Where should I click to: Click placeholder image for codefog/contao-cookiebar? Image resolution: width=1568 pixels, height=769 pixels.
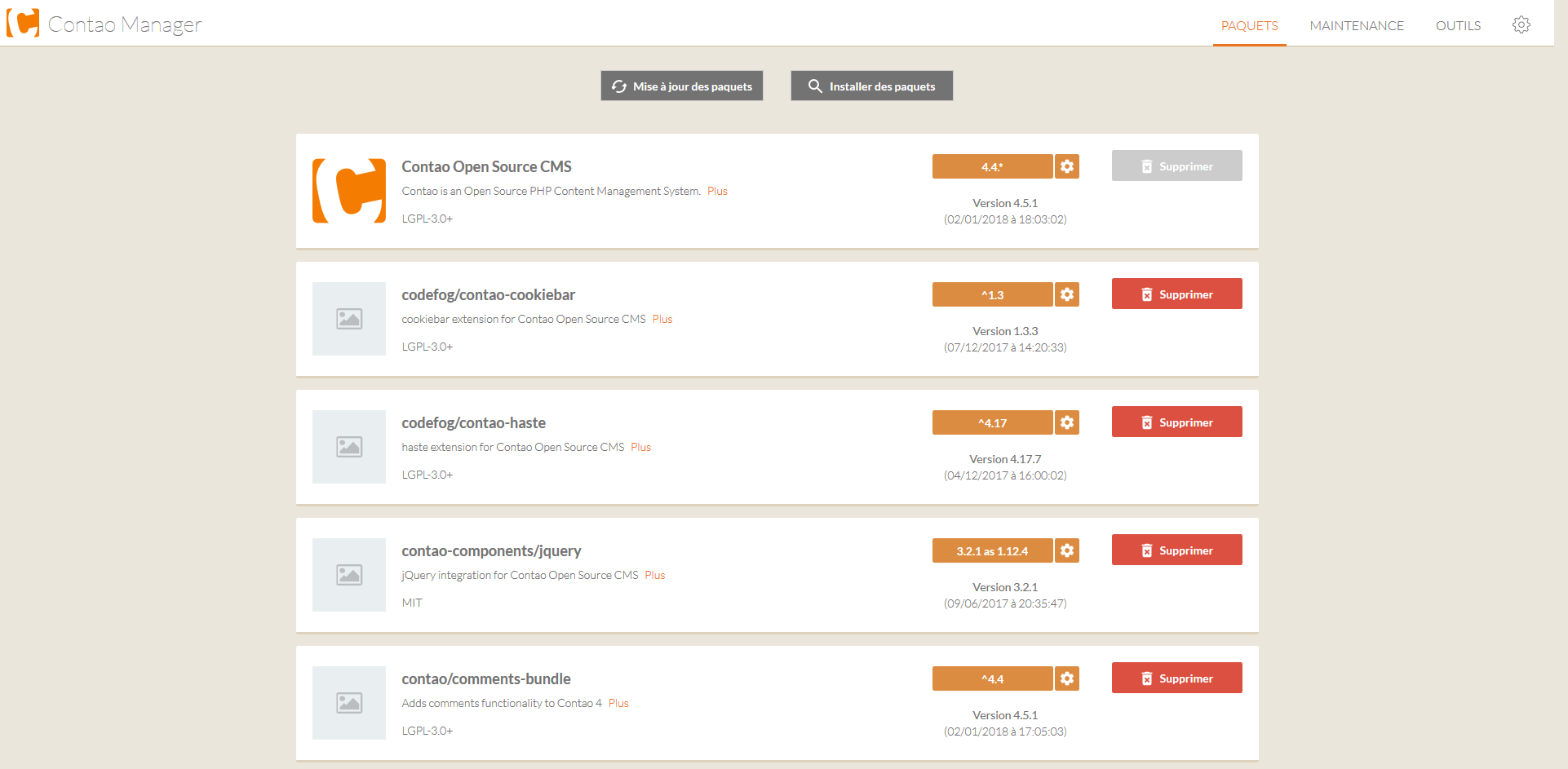tap(349, 319)
